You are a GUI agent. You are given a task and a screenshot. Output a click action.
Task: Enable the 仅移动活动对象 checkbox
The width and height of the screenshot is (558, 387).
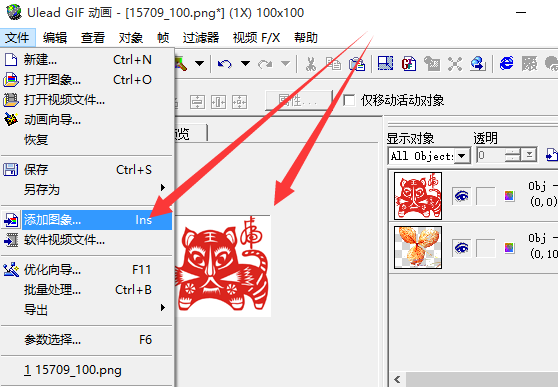349,100
